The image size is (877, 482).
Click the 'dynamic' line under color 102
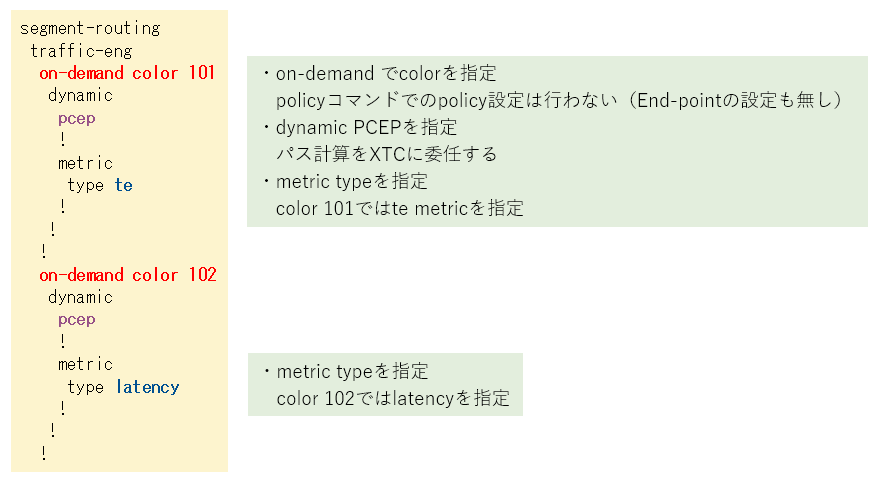click(x=81, y=297)
